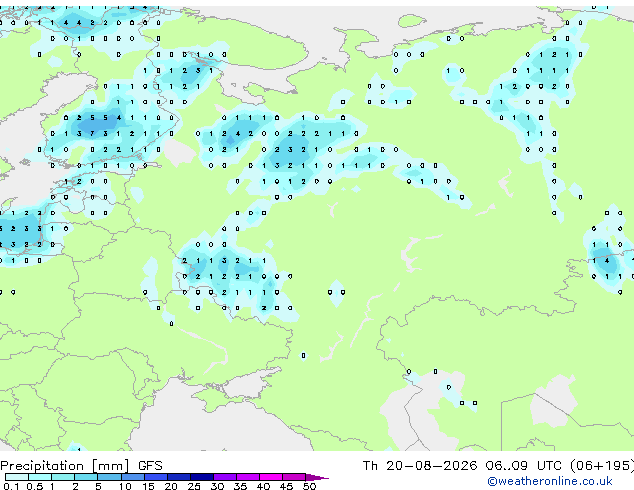Click the '25' legend scale label
Image resolution: width=634 pixels, height=490 pixels.
point(194,486)
